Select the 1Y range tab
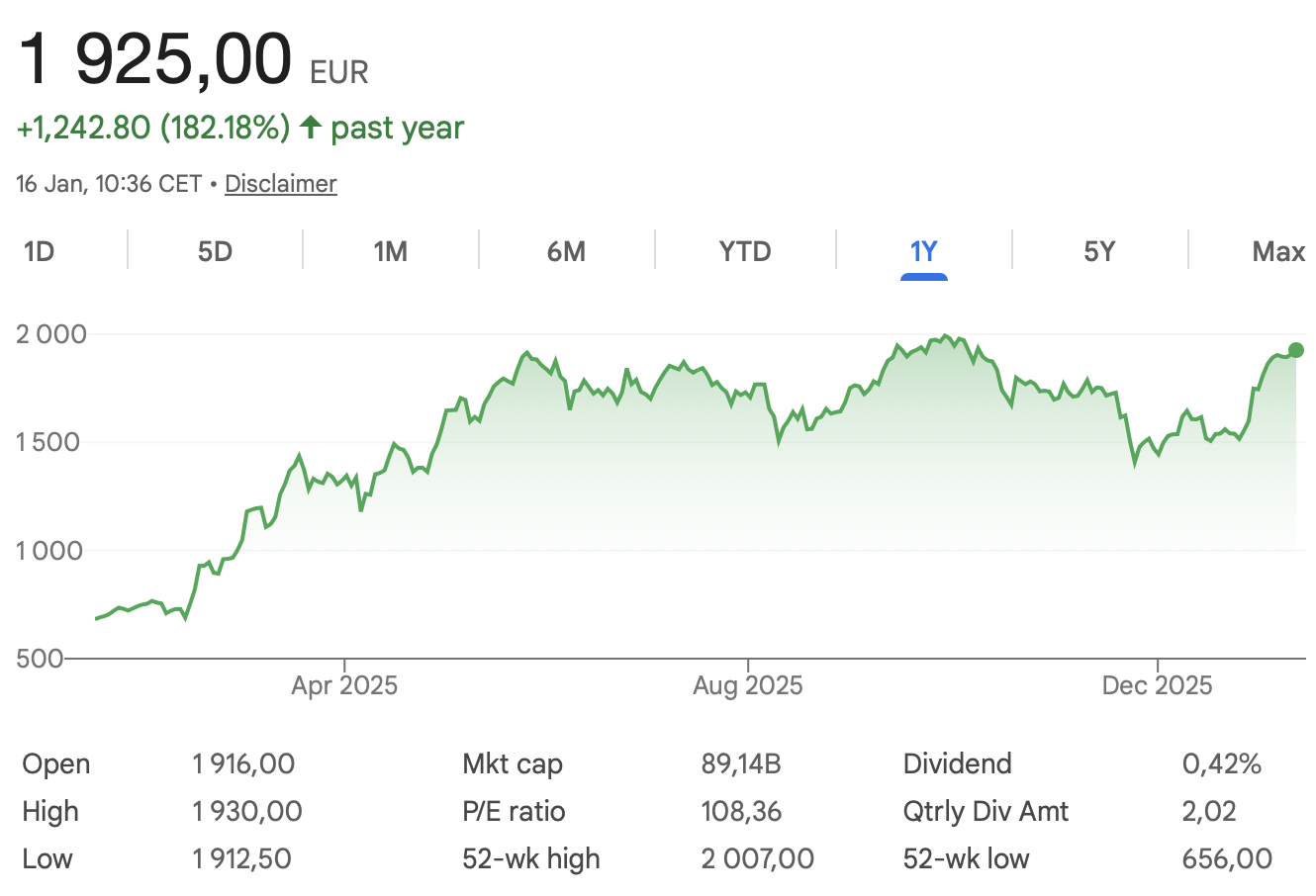 click(x=923, y=251)
